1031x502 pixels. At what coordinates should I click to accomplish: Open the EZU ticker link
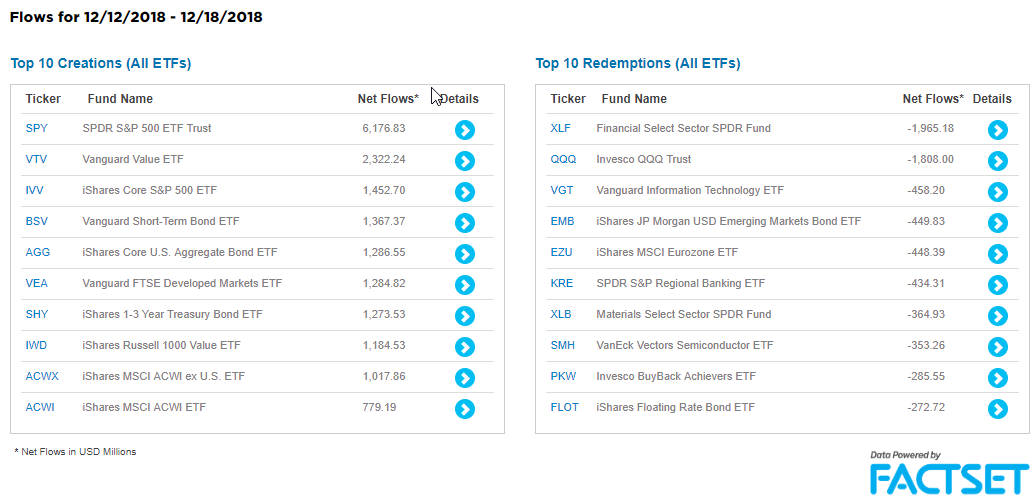click(x=561, y=252)
